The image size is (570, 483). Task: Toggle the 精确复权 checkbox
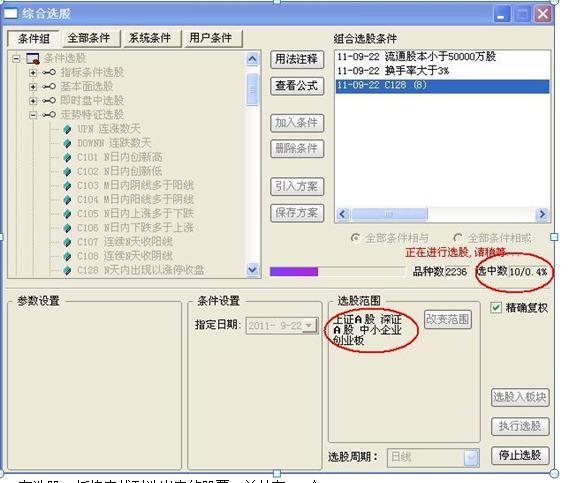pyautogui.click(x=495, y=308)
